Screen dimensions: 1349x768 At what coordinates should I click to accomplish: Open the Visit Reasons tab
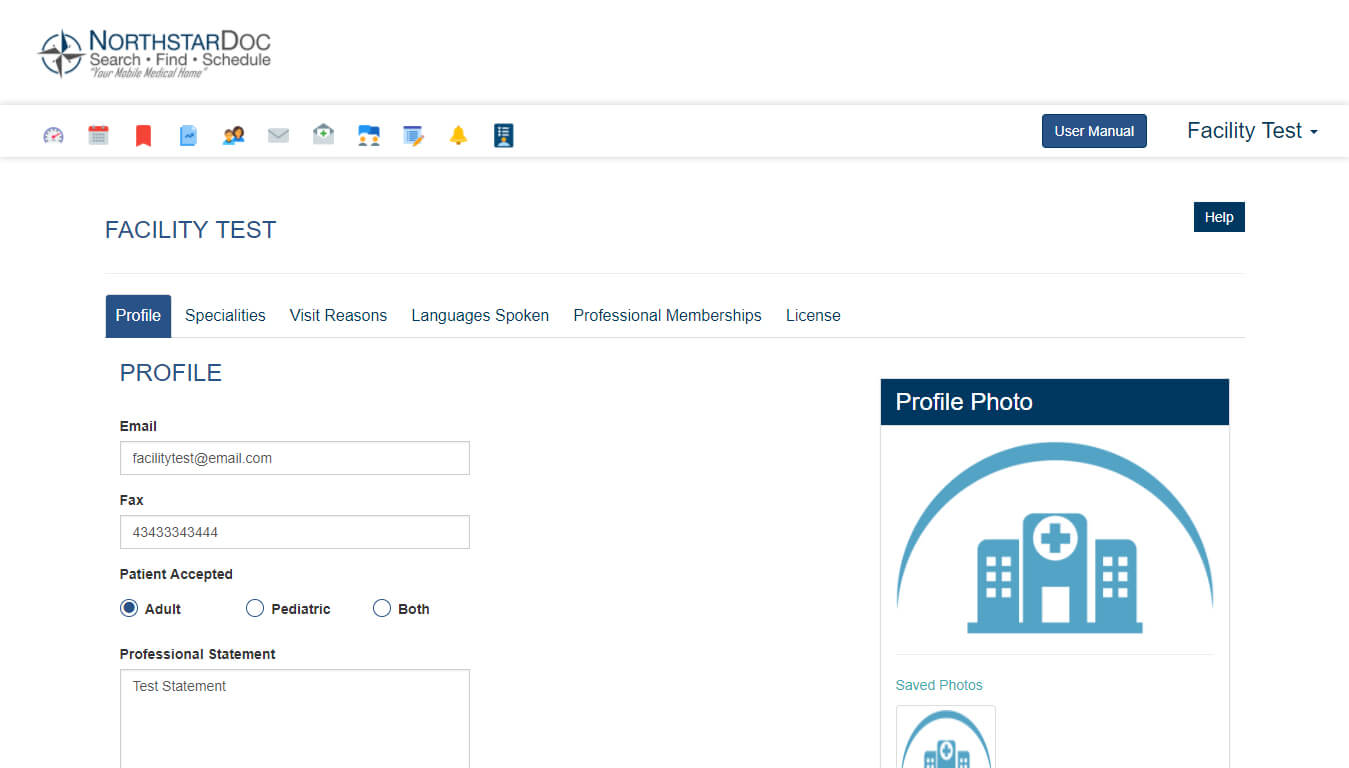(x=338, y=316)
